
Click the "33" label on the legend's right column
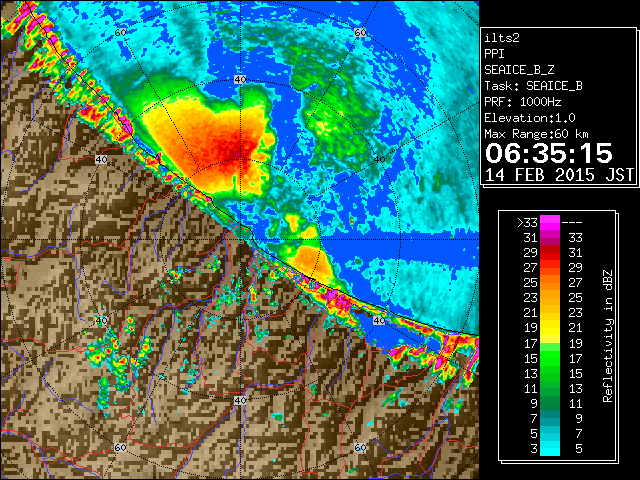tap(575, 238)
